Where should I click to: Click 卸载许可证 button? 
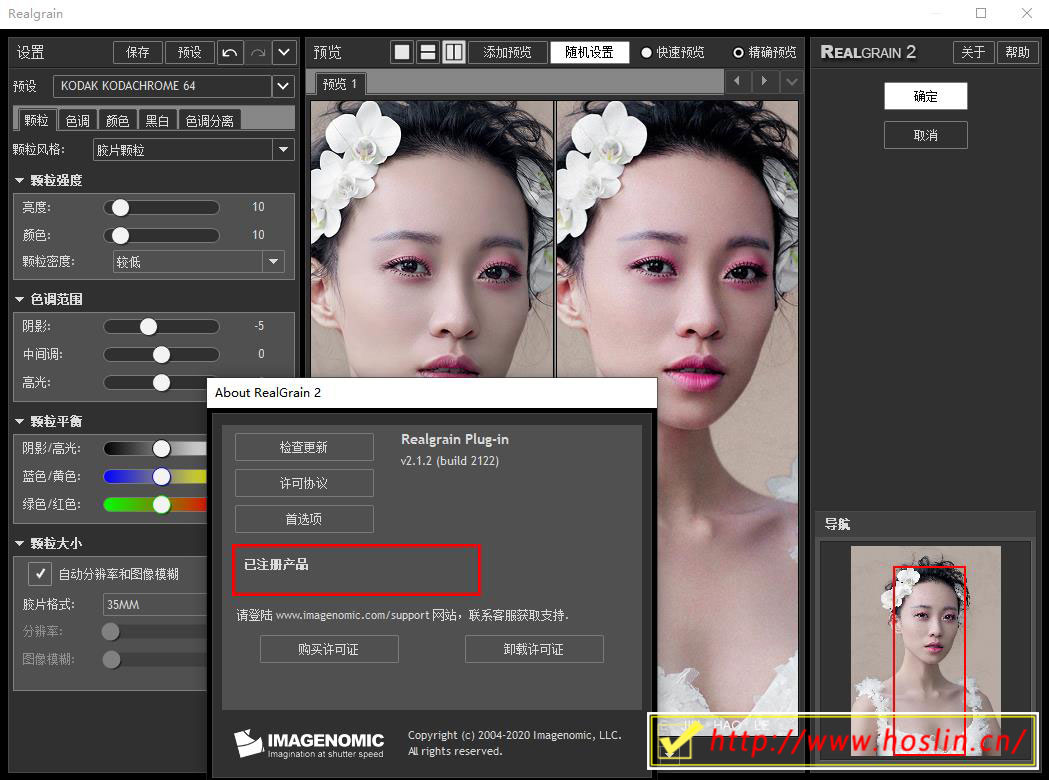pyautogui.click(x=534, y=649)
